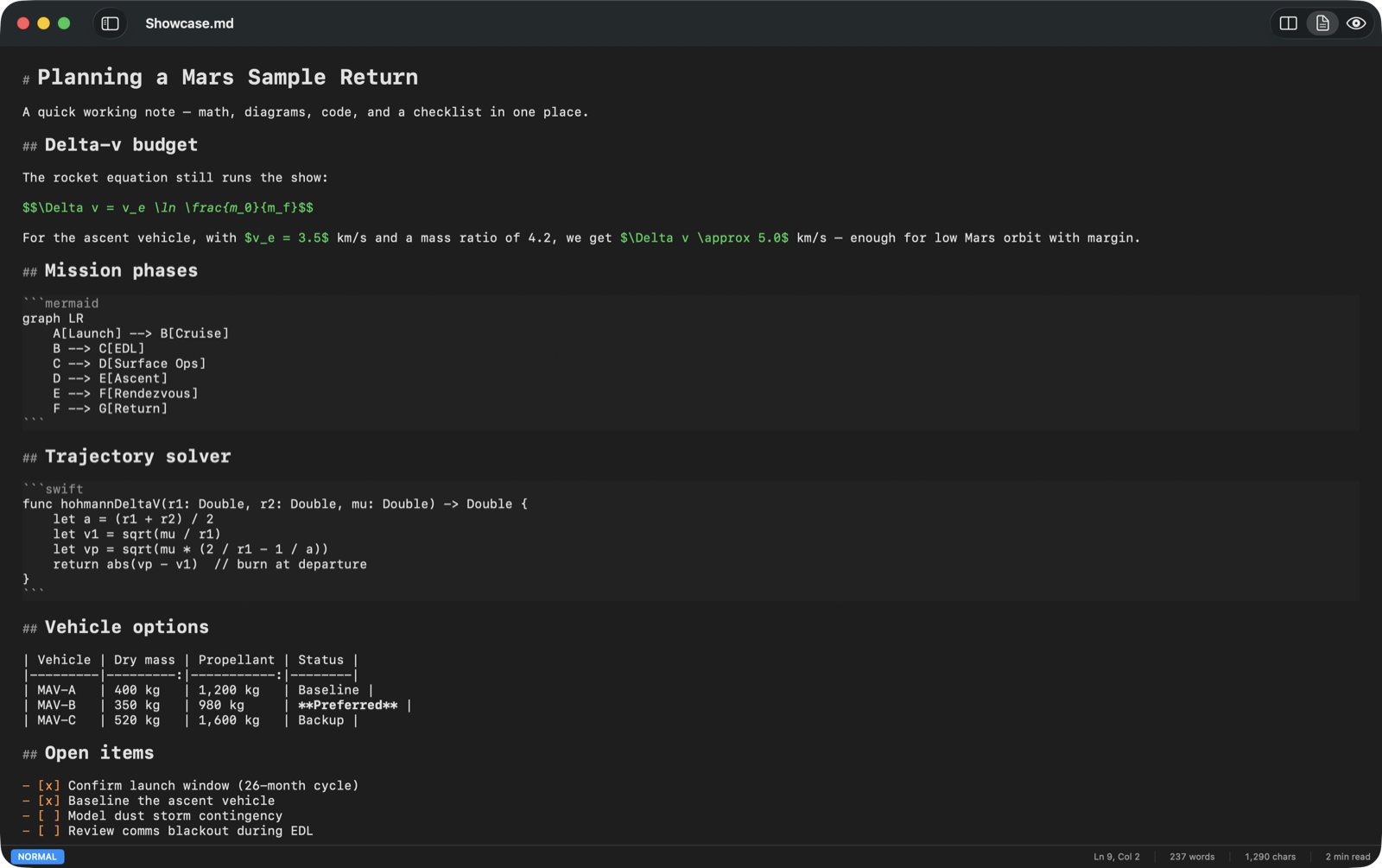1382x868 pixels.
Task: Click the 'Open items' heading
Action: coord(99,753)
